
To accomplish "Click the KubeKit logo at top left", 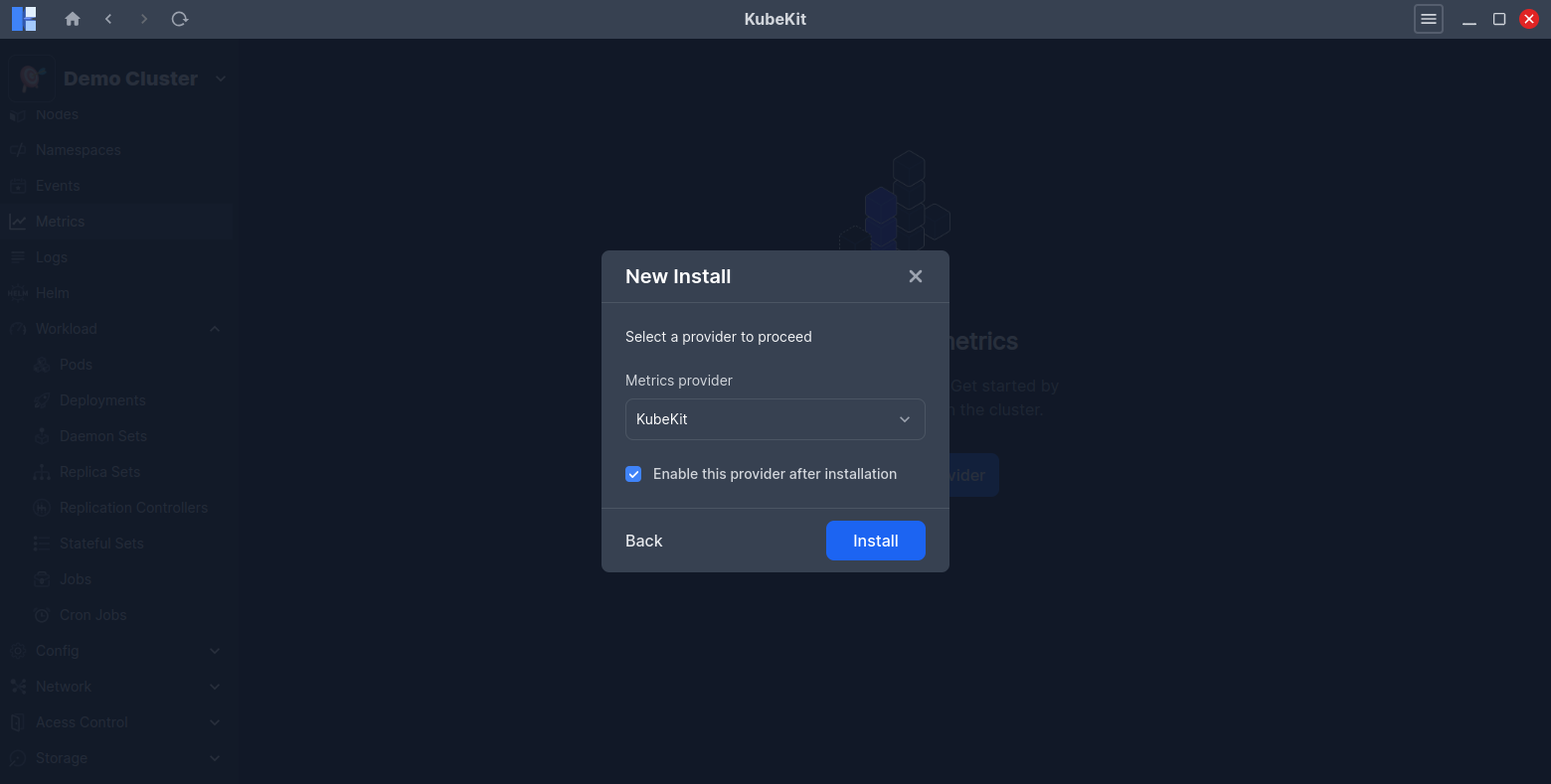I will coord(23,18).
